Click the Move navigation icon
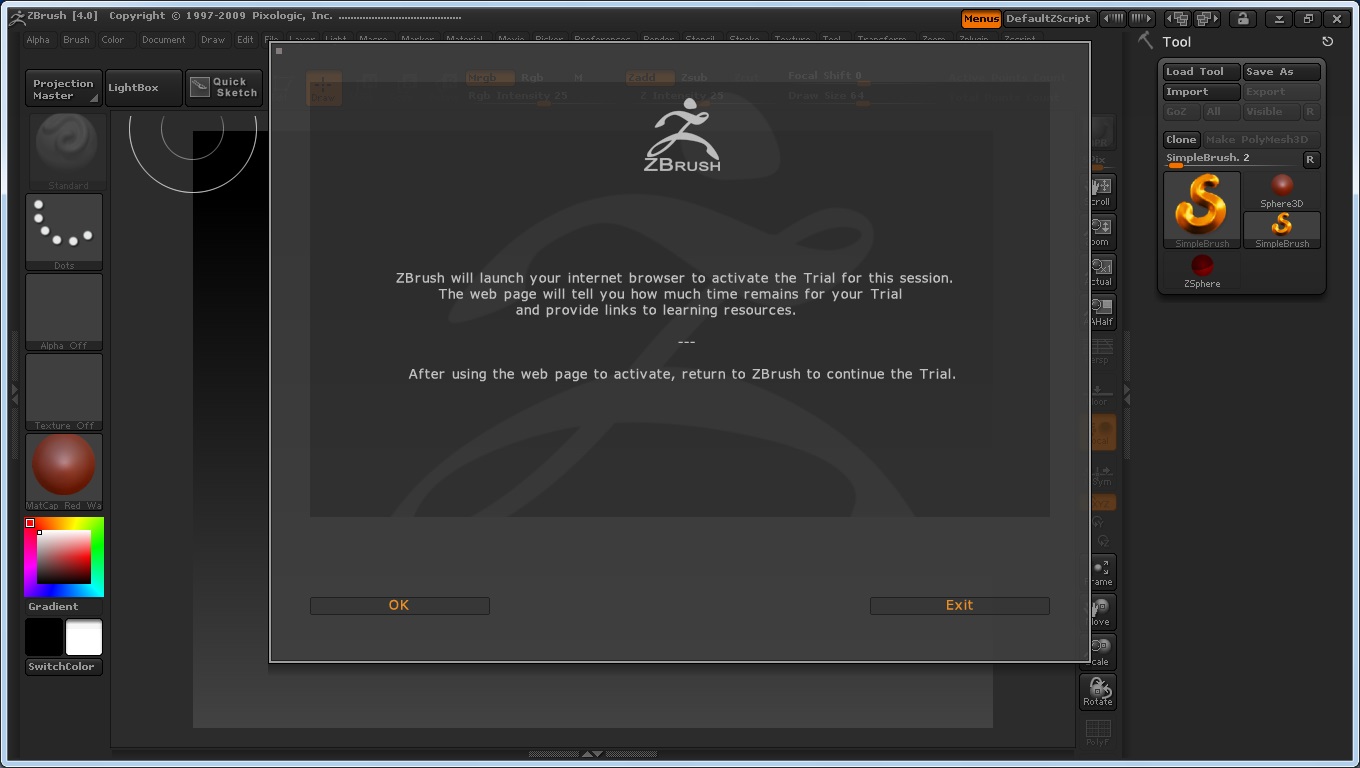 coord(1101,611)
